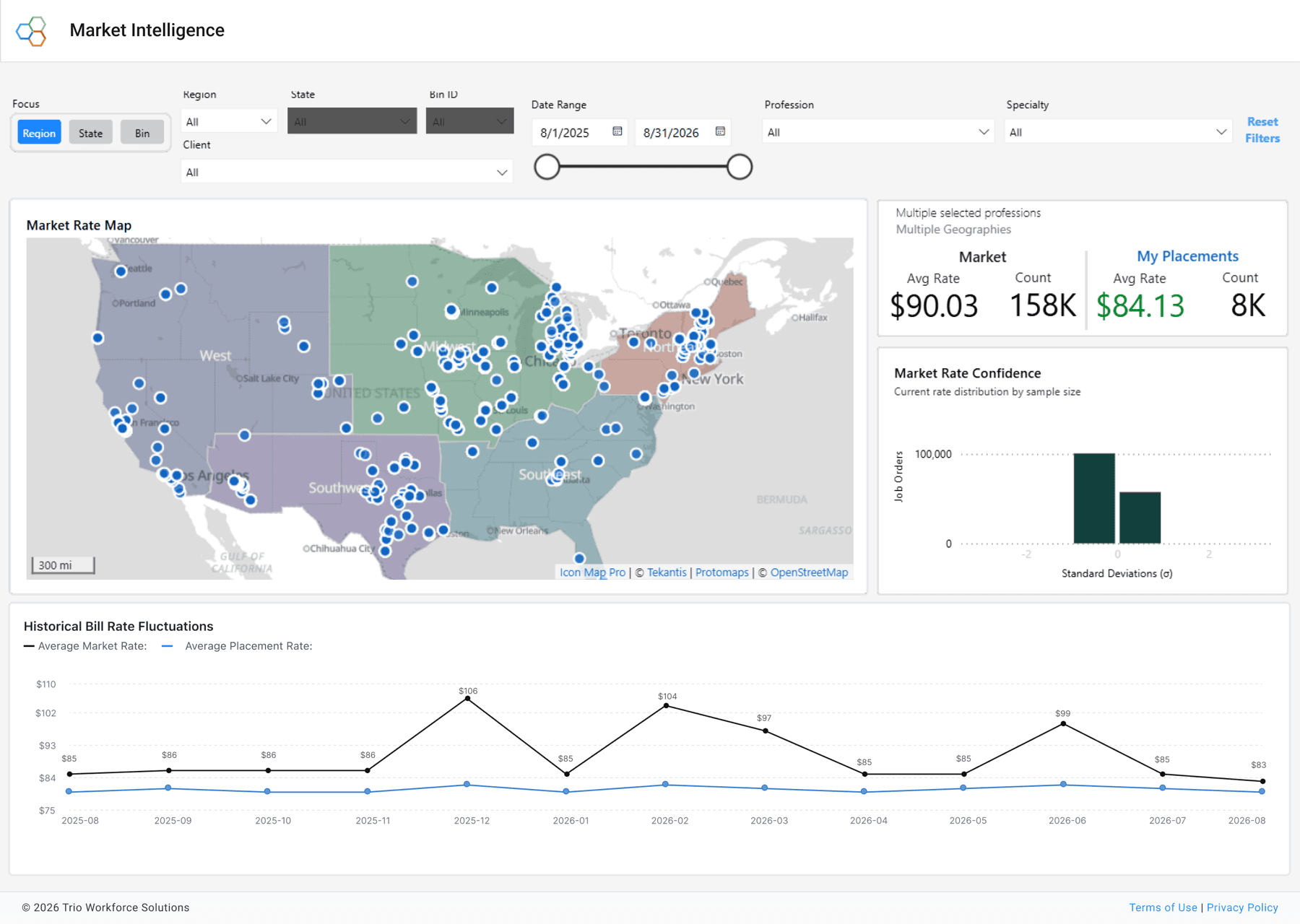This screenshot has width=1300, height=924.
Task: Click the $90.03 market avg rate value
Action: coord(934,305)
